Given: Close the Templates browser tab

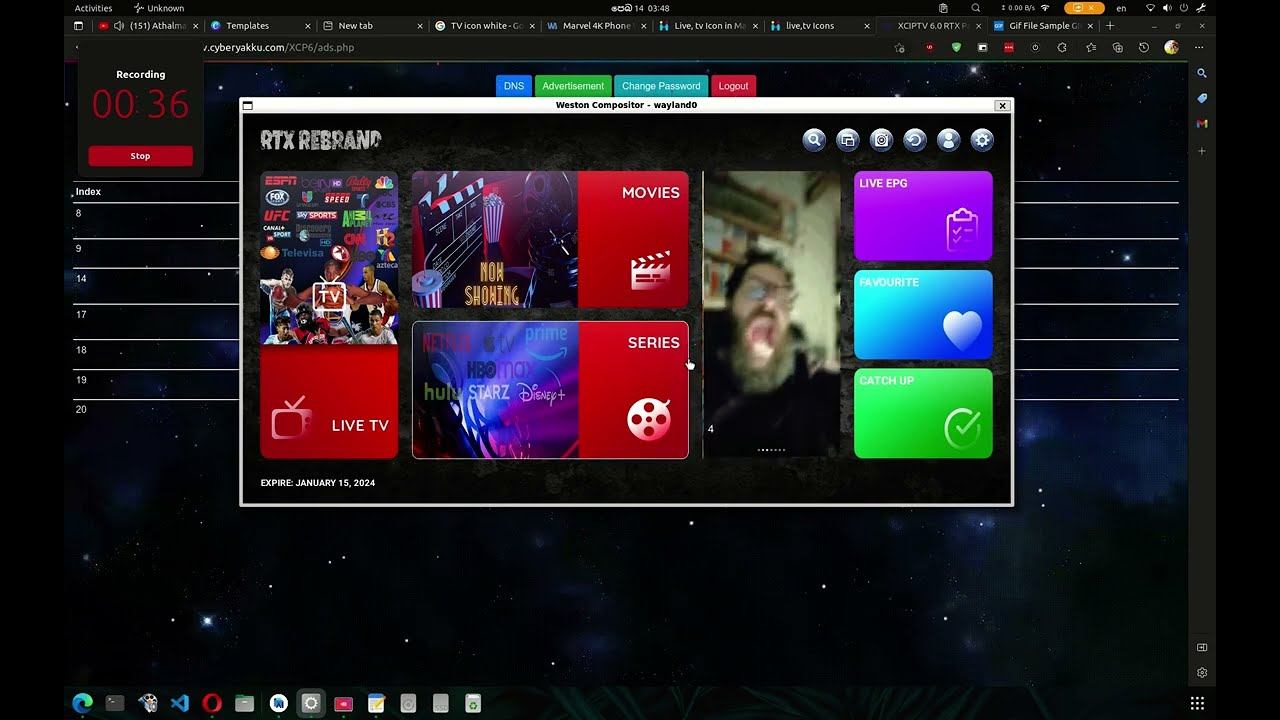Looking at the screenshot, I should tap(307, 26).
